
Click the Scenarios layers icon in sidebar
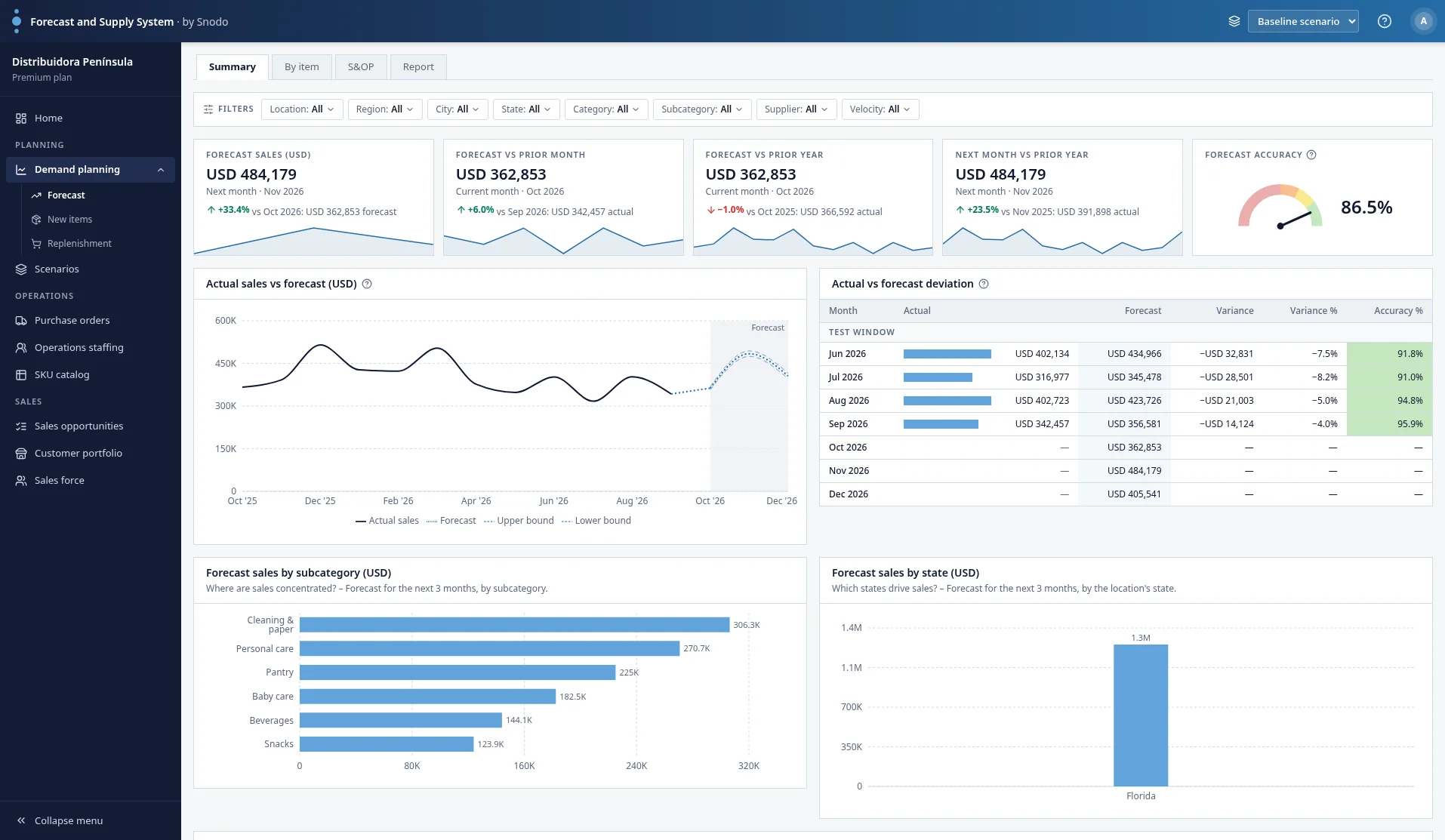click(21, 269)
